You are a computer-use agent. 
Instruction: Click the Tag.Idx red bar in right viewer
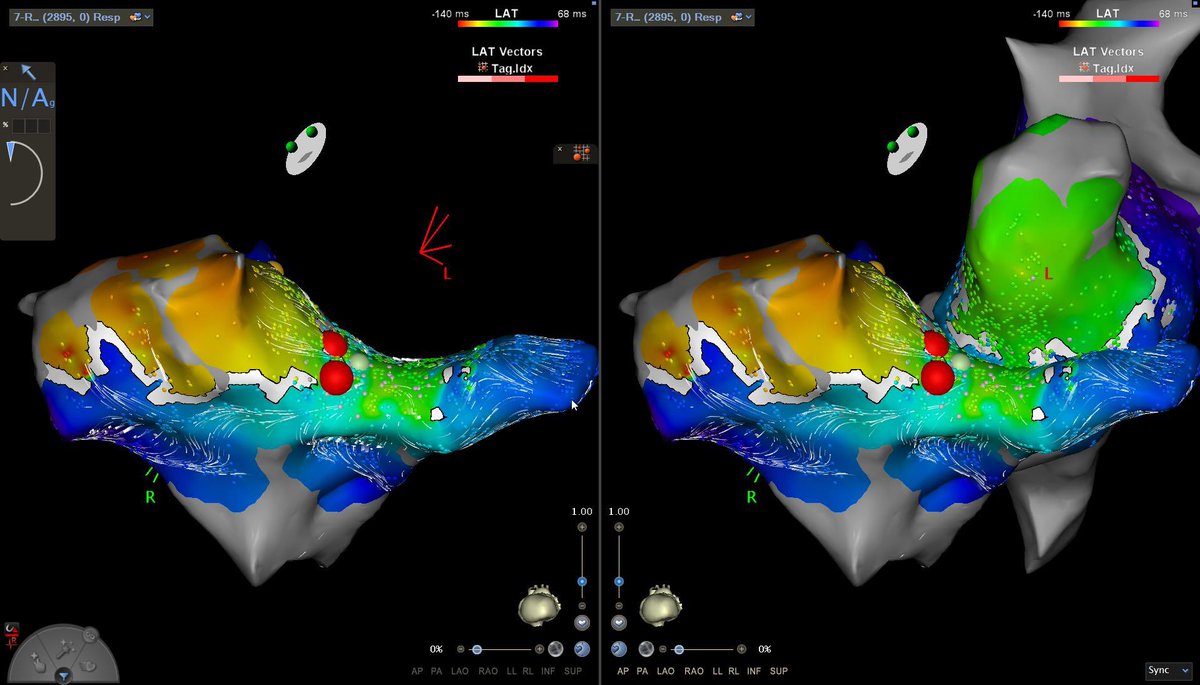[x=1109, y=79]
